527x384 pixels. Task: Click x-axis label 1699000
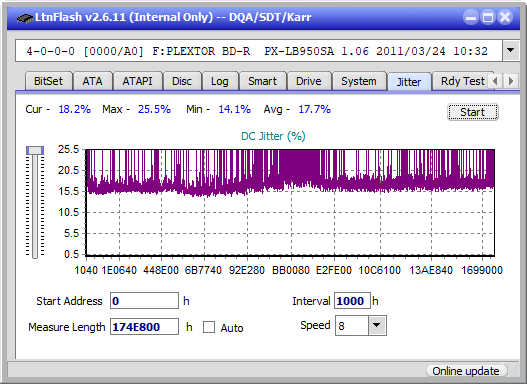482,270
